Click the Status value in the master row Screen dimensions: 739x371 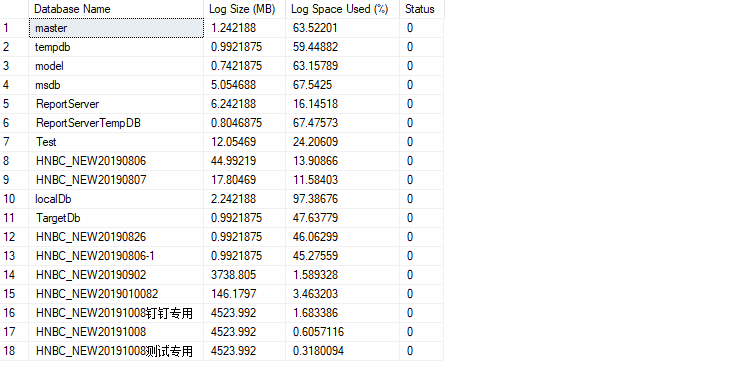(x=410, y=28)
